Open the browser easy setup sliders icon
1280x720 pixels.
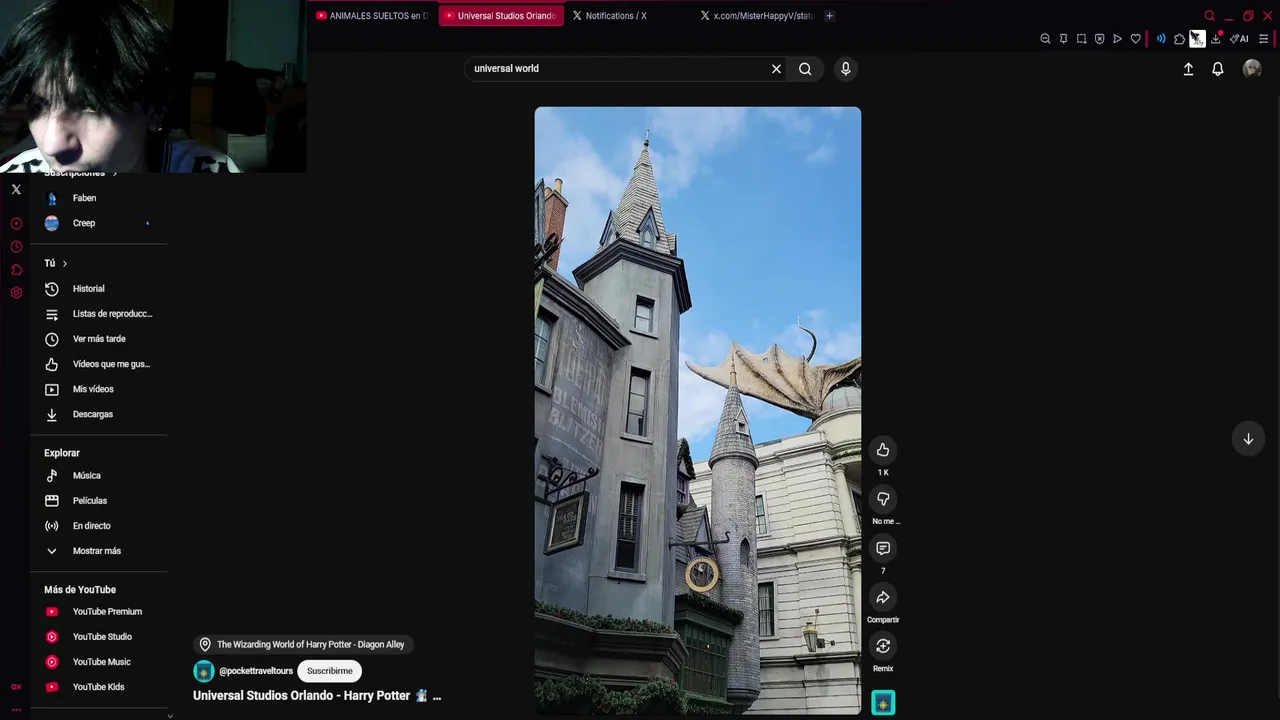click(1263, 39)
